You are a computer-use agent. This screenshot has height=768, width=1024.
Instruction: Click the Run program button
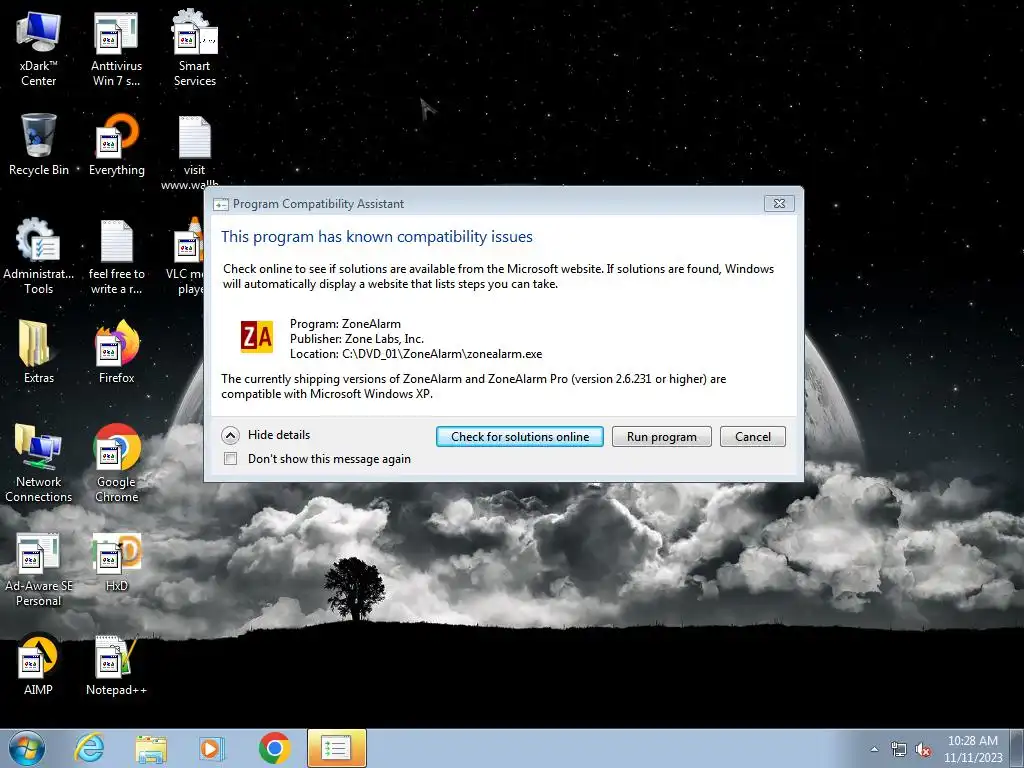pyautogui.click(x=662, y=437)
